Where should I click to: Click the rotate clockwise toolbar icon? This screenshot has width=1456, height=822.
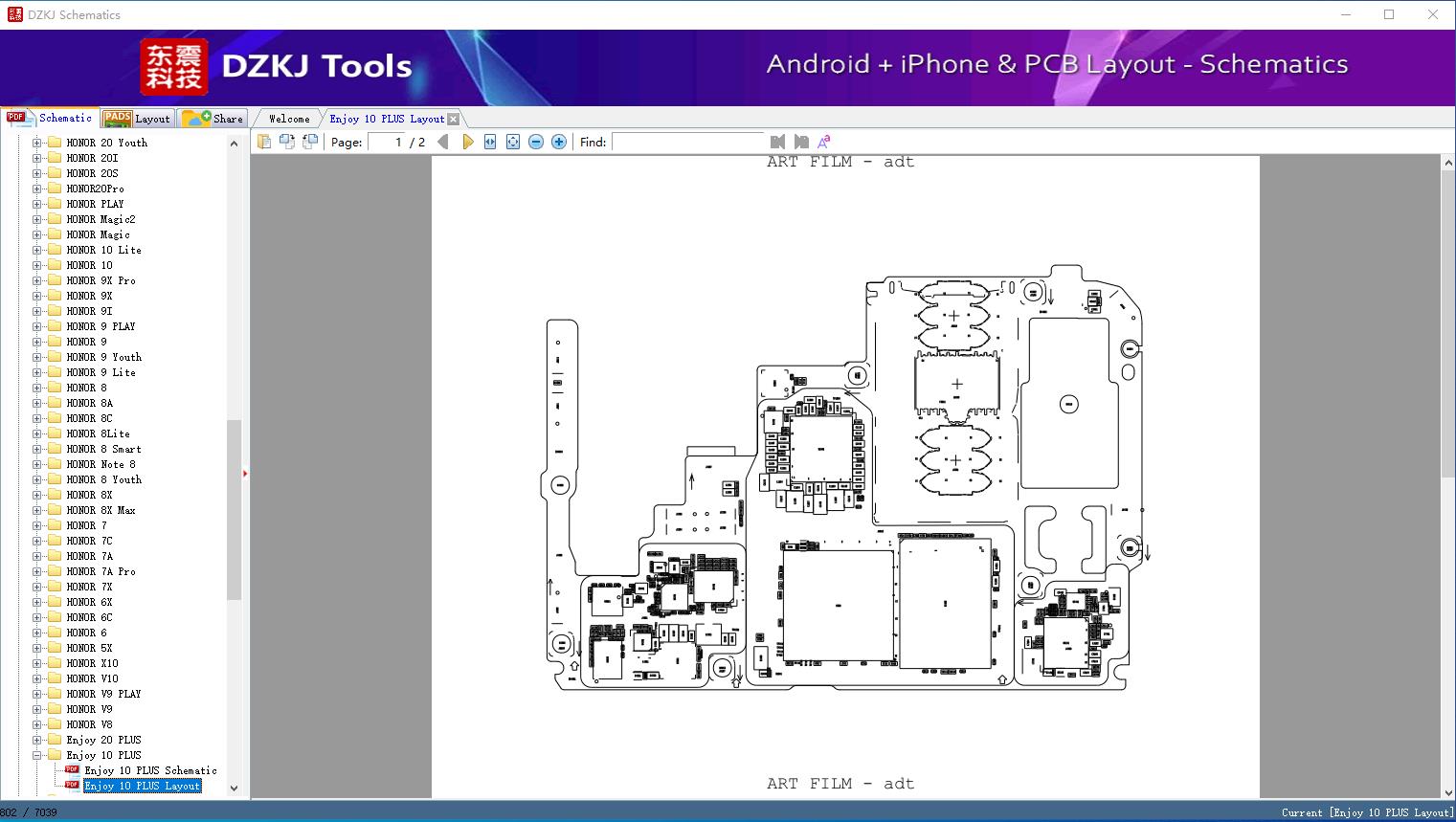pyautogui.click(x=310, y=142)
